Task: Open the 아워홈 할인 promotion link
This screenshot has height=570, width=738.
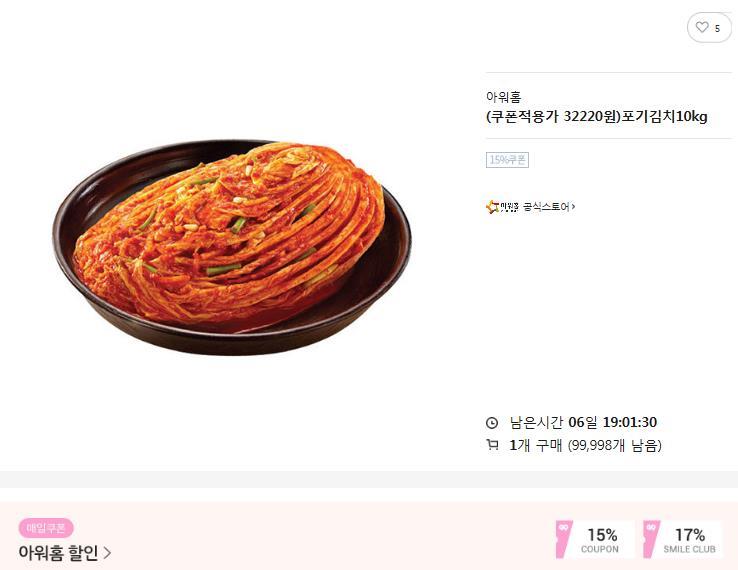Action: click(58, 553)
